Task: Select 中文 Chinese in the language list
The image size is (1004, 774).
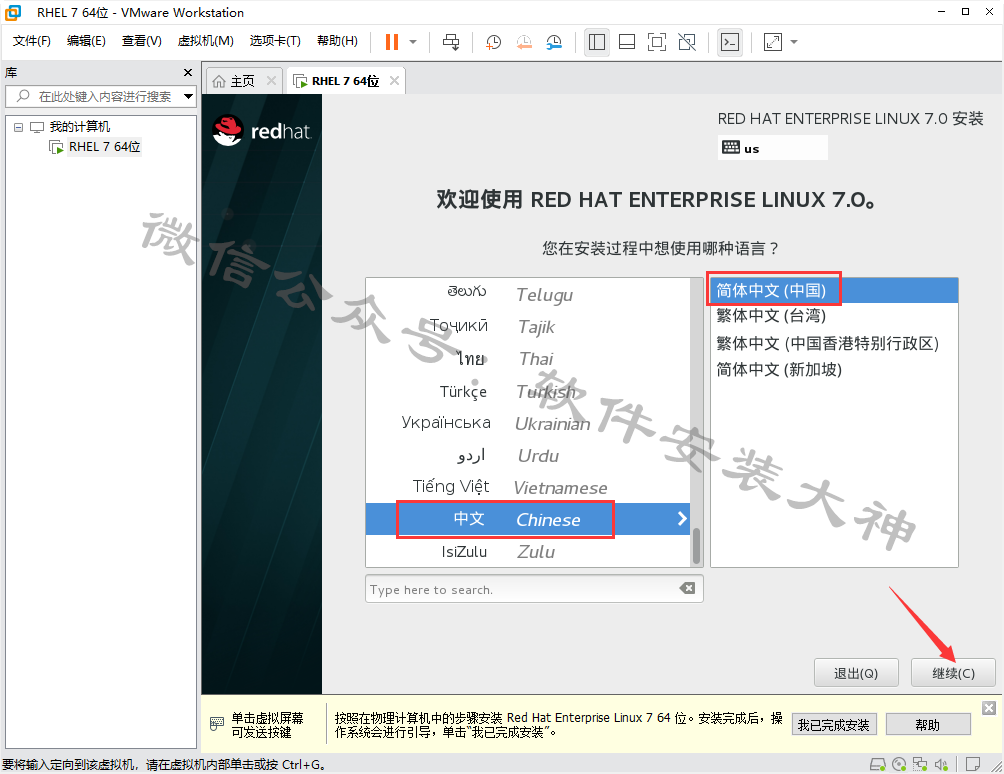Action: click(528, 519)
